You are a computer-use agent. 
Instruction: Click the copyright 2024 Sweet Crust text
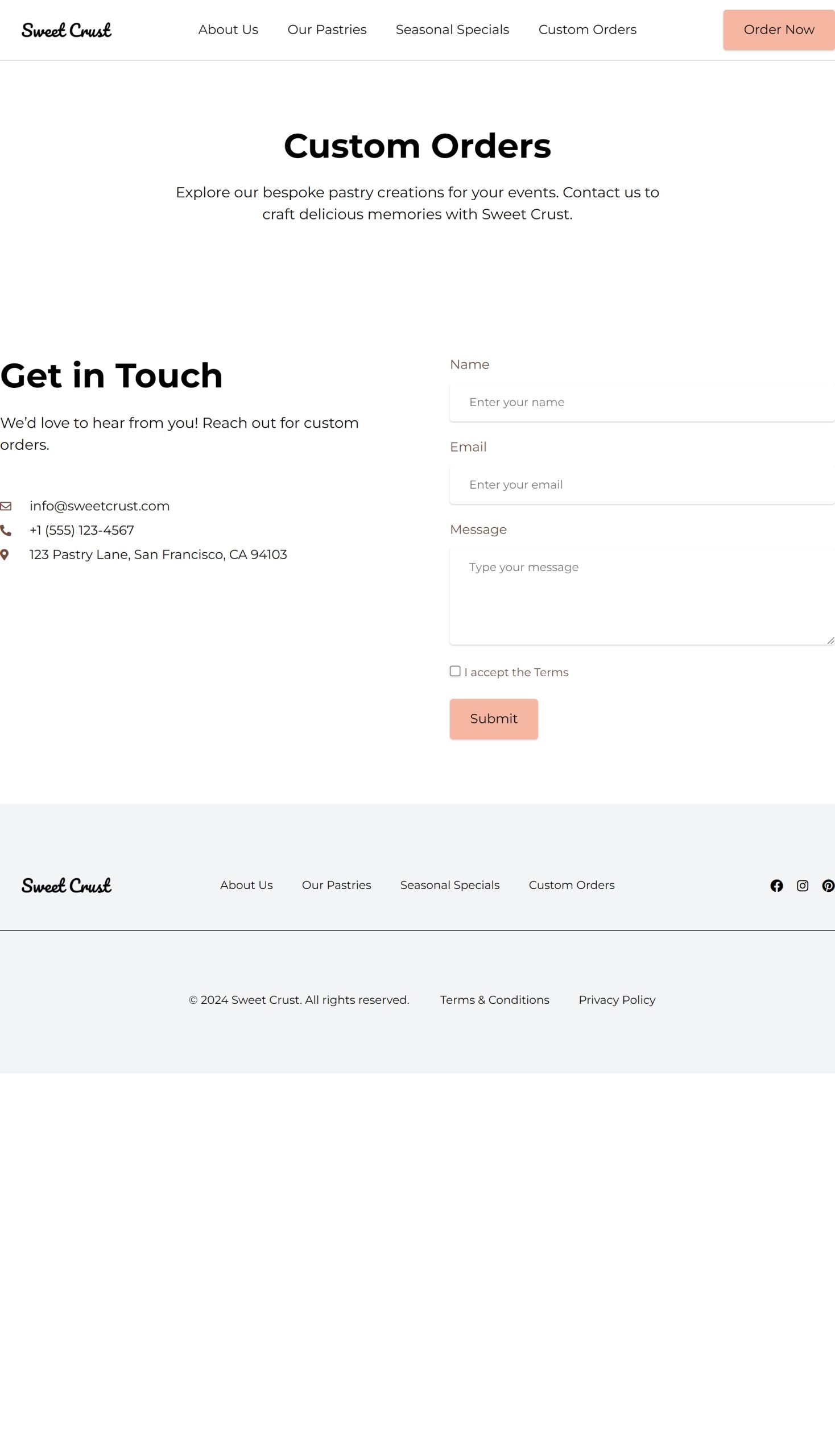click(299, 1000)
